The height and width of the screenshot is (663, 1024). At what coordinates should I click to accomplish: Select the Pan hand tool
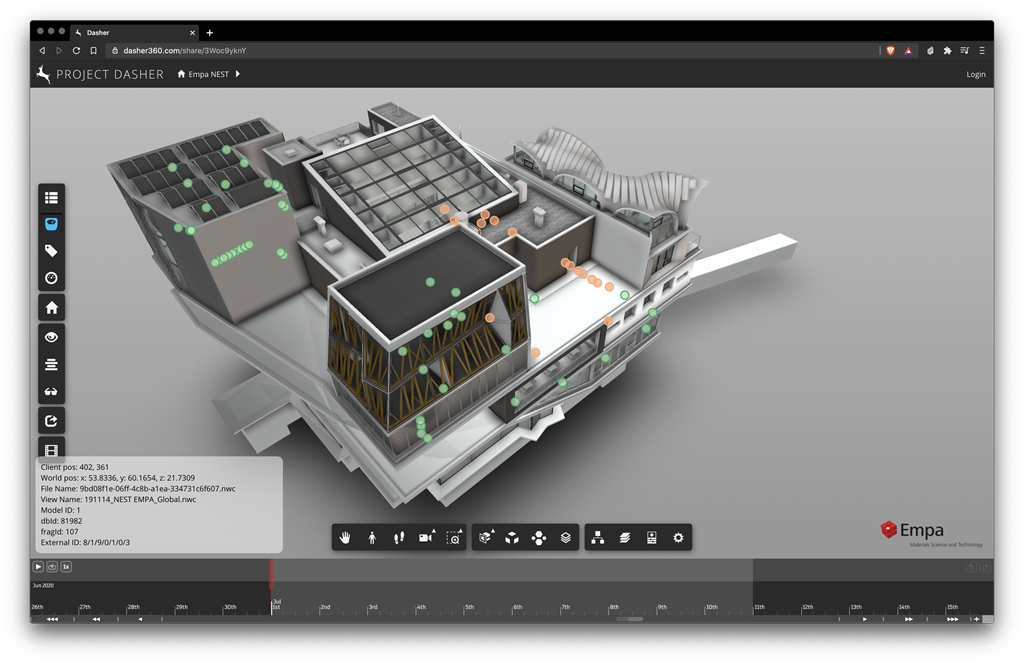pos(346,538)
